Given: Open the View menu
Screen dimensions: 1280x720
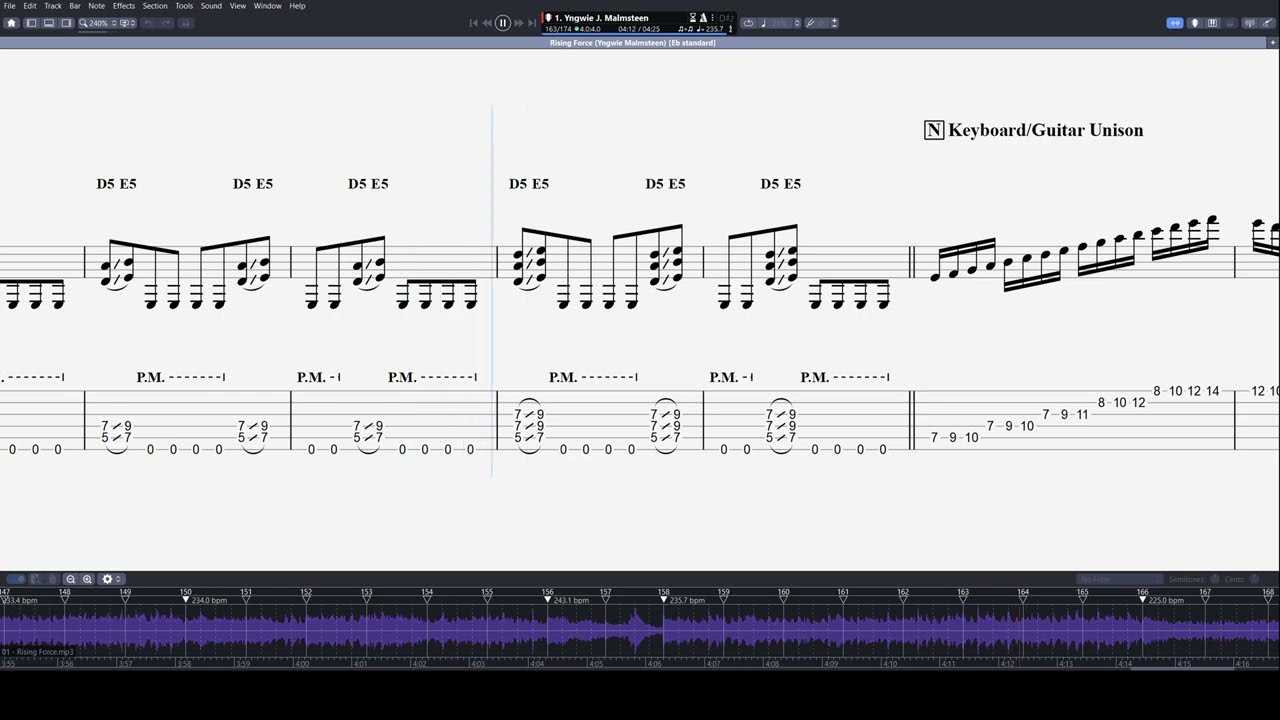Looking at the screenshot, I should pyautogui.click(x=238, y=6).
